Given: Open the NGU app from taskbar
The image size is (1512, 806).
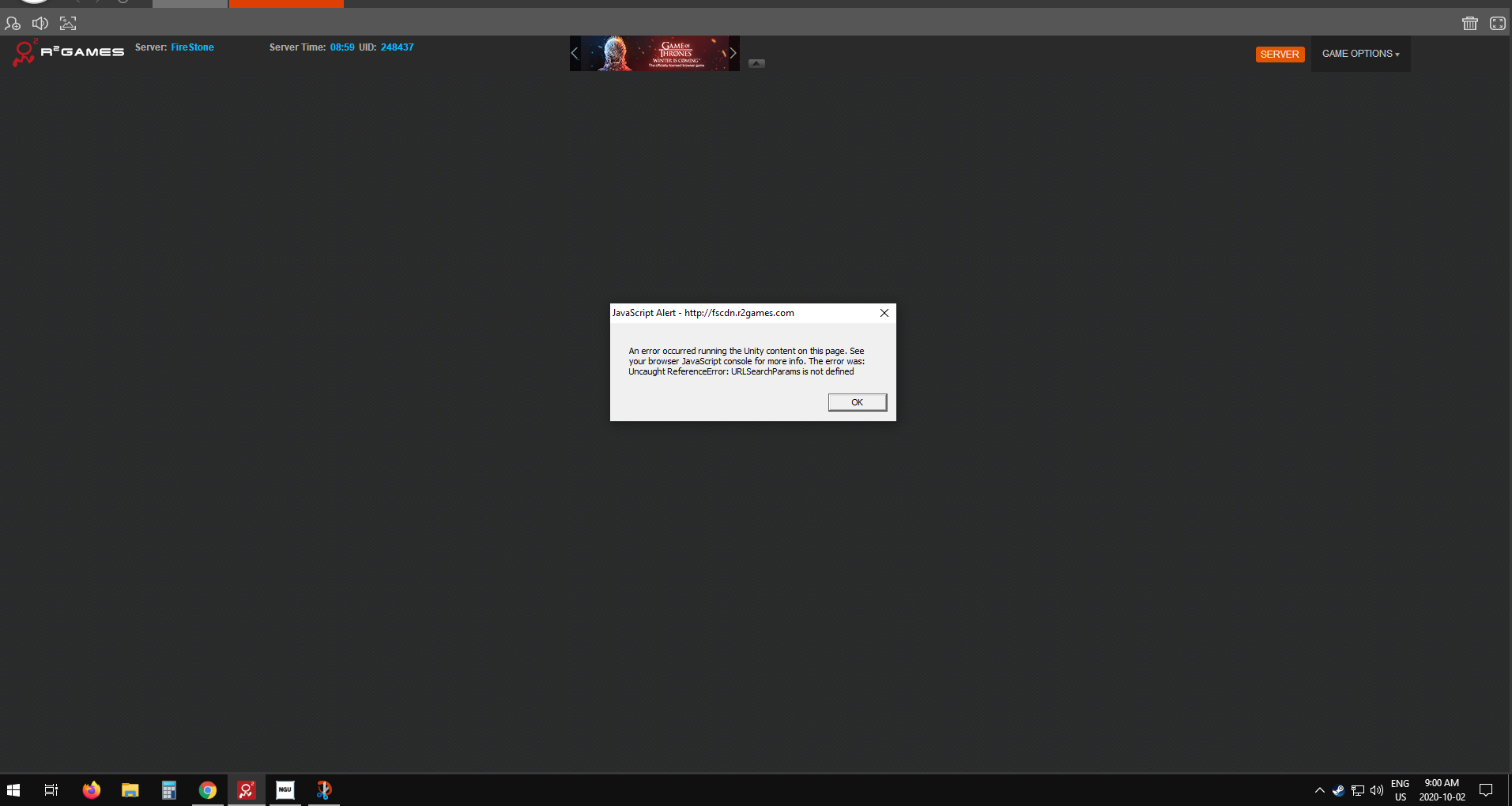Looking at the screenshot, I should 285,790.
